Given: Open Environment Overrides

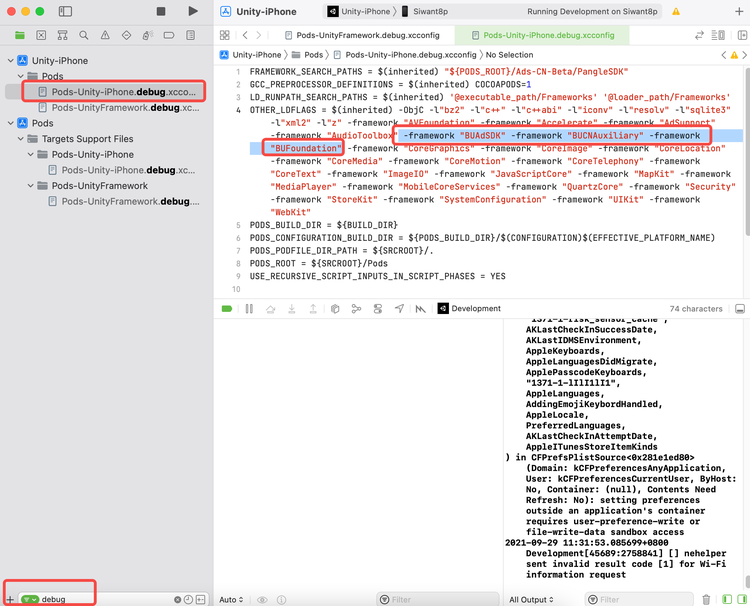Looking at the screenshot, I should tap(378, 309).
